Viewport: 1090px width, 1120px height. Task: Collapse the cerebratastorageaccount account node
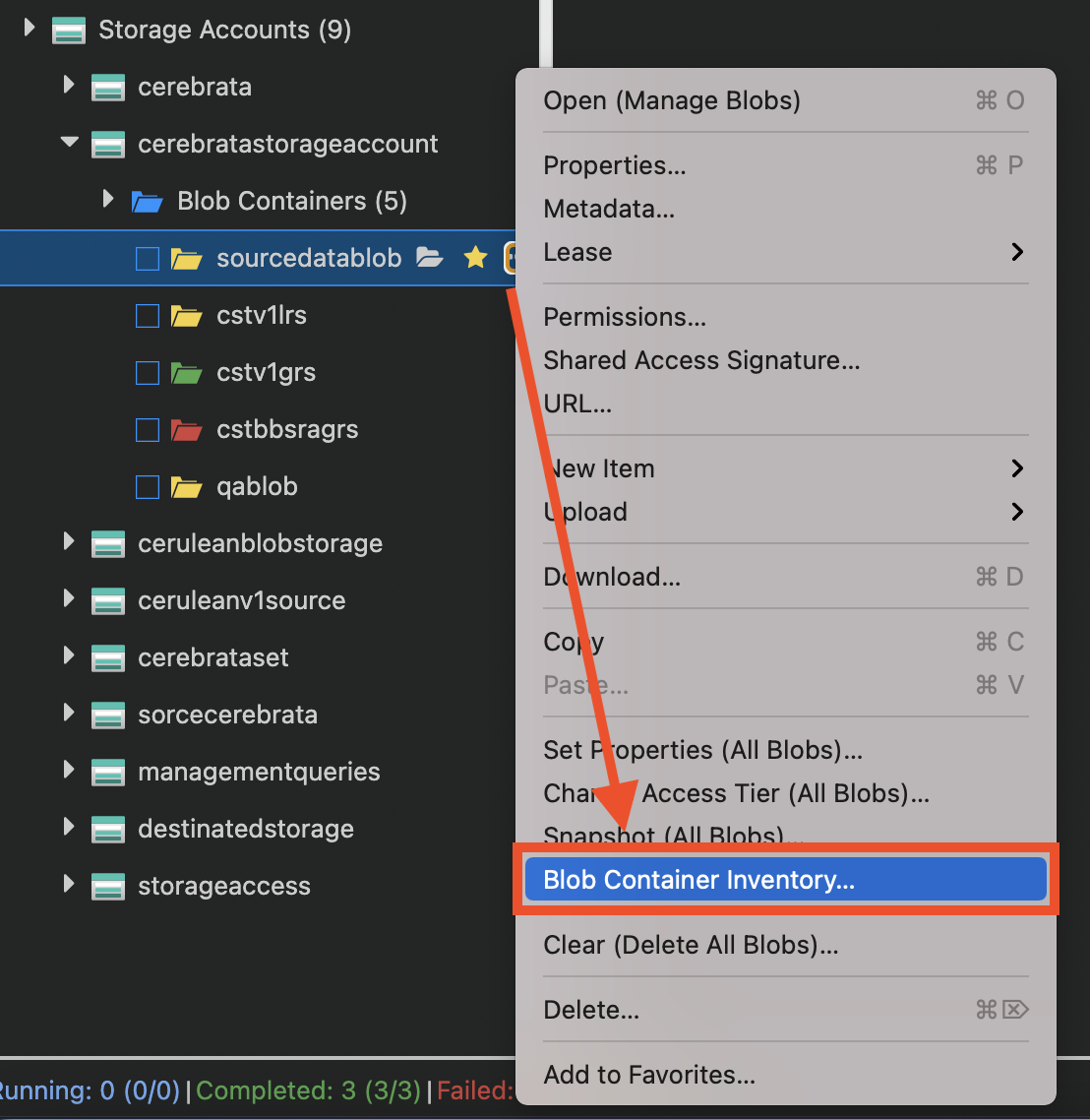tap(68, 142)
